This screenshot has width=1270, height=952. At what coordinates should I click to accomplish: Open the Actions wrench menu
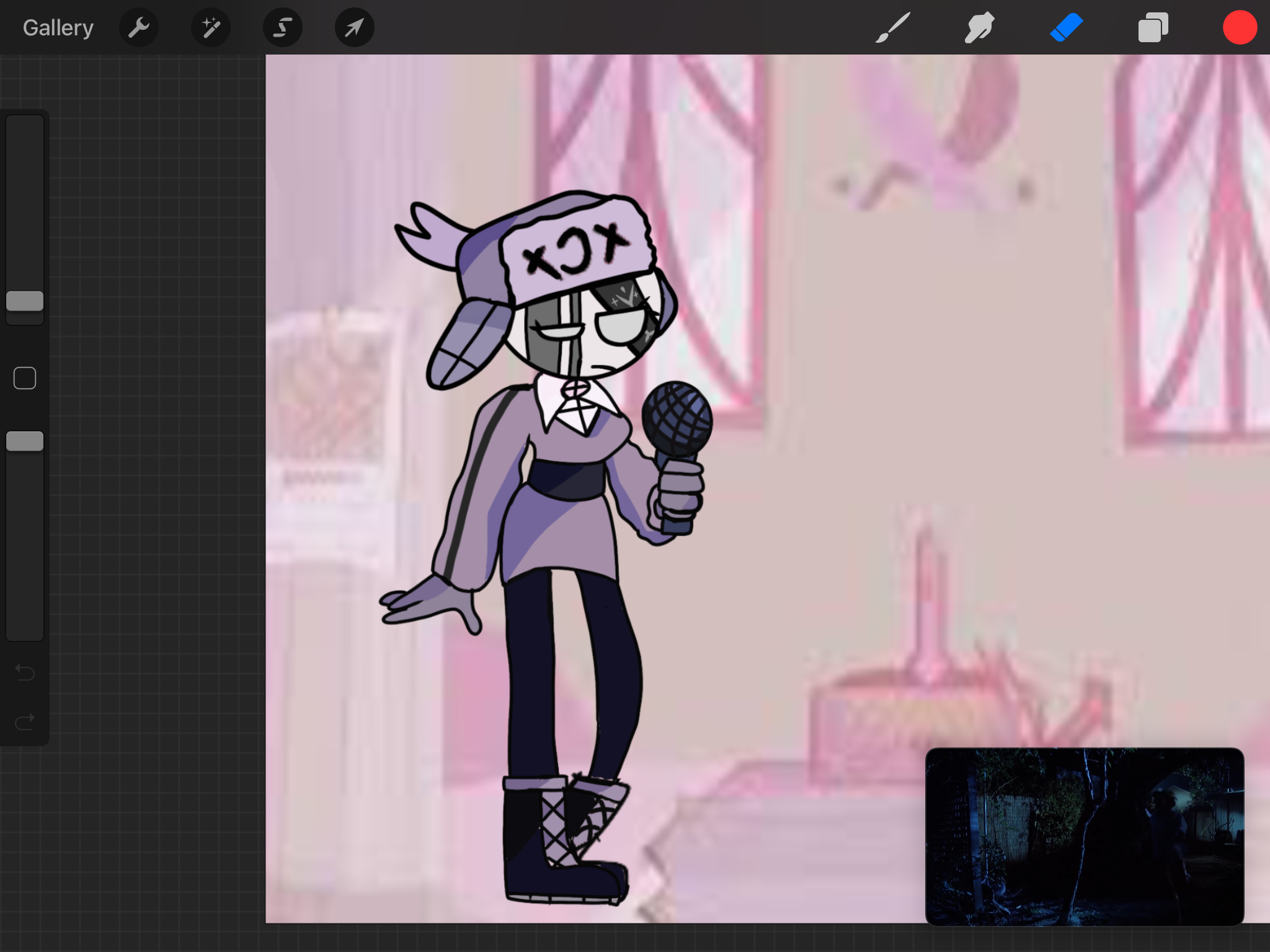pyautogui.click(x=139, y=28)
